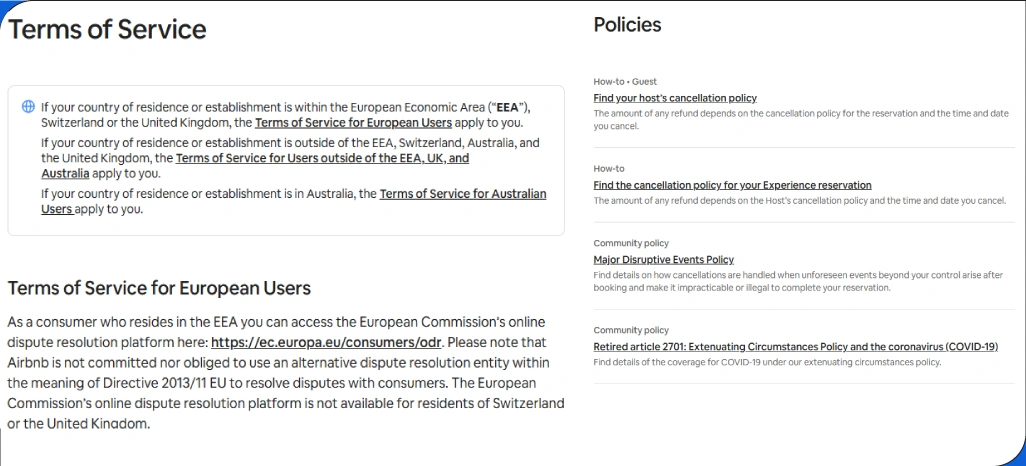Open Retired article 2701 Extenuating Circumstances link
The image size is (1026, 466).
point(795,347)
